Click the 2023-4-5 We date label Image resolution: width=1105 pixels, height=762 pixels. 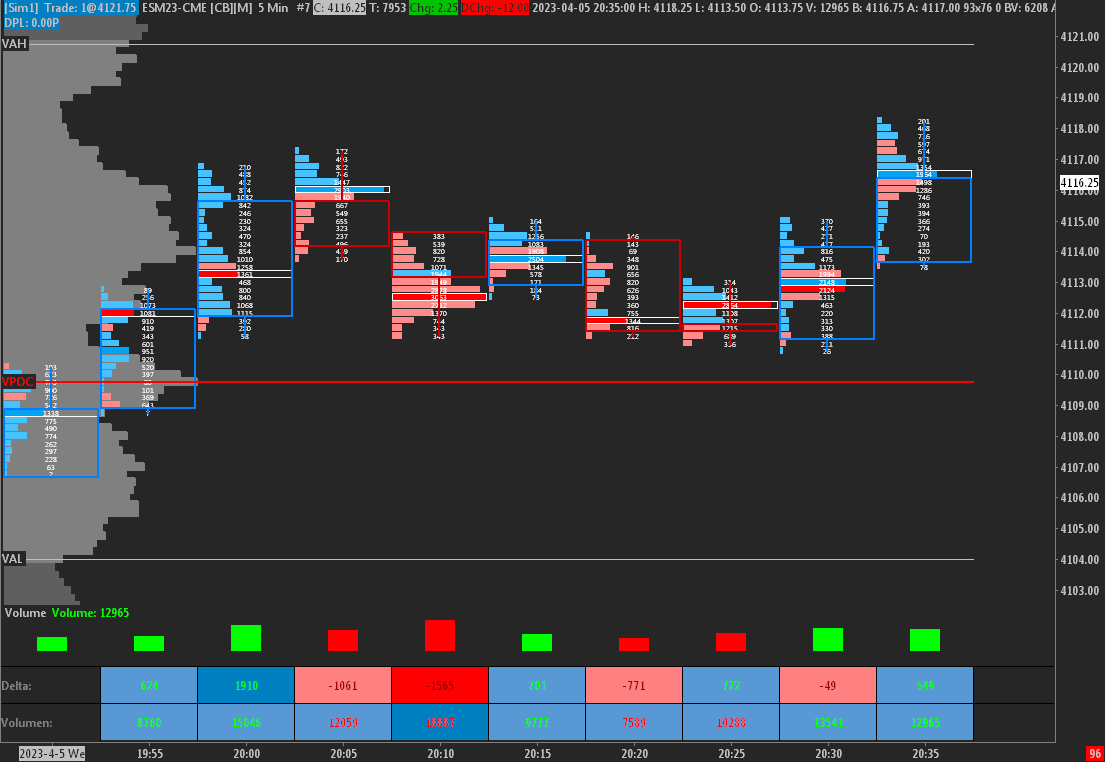(x=51, y=754)
